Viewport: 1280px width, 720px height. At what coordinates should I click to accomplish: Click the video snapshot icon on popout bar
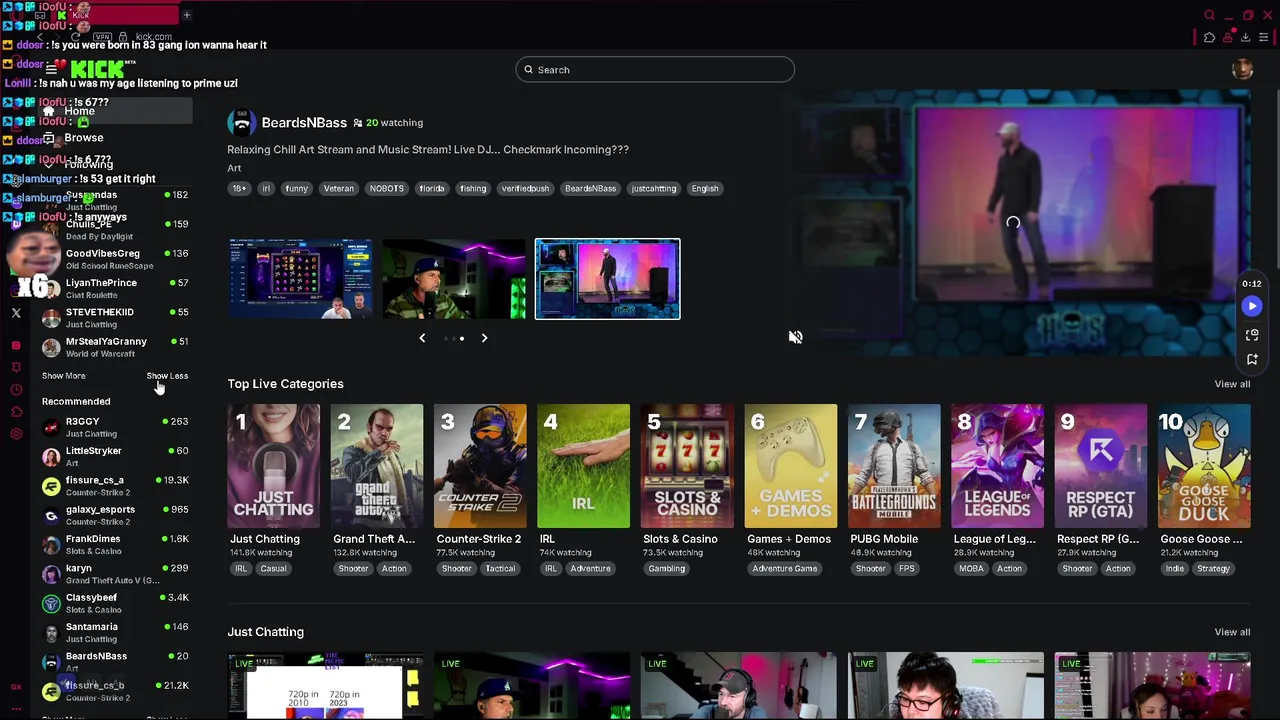(x=1252, y=335)
